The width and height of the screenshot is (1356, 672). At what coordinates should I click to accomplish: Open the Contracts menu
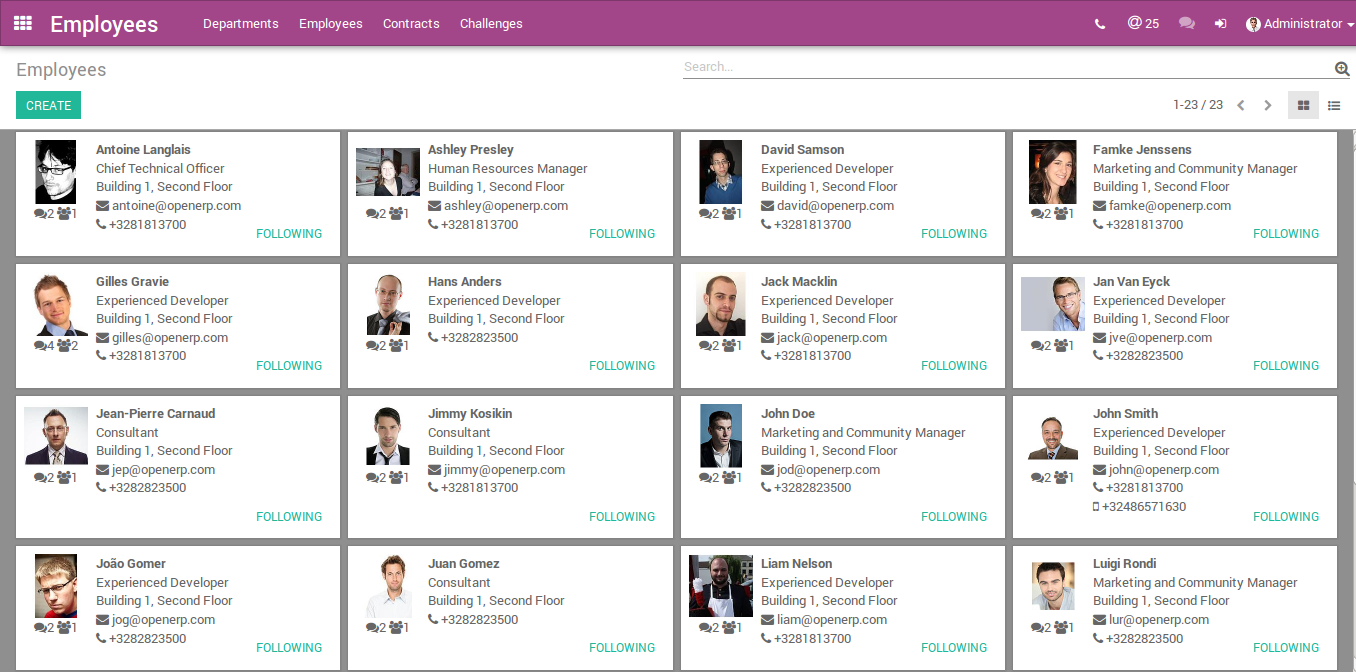411,24
